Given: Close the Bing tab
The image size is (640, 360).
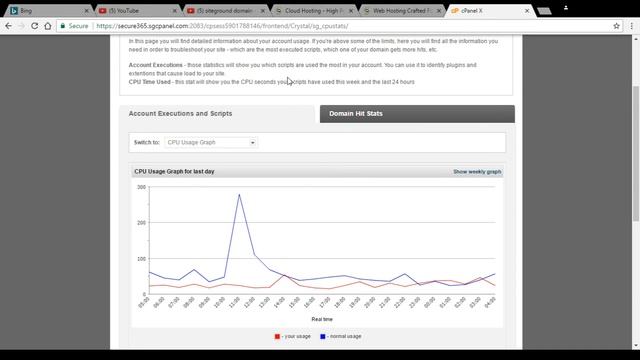Looking at the screenshot, I should tap(87, 11).
